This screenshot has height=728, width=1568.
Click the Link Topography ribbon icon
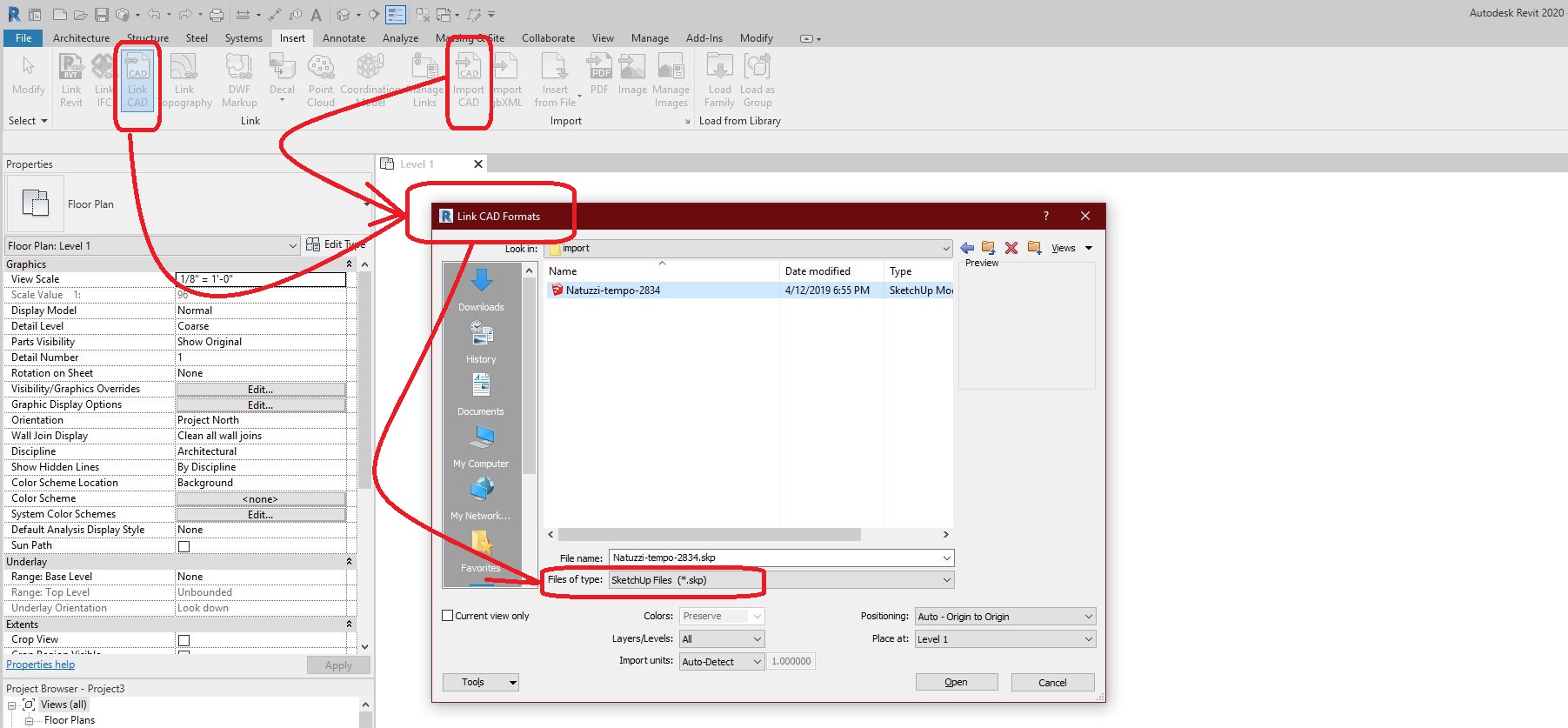coord(184,80)
